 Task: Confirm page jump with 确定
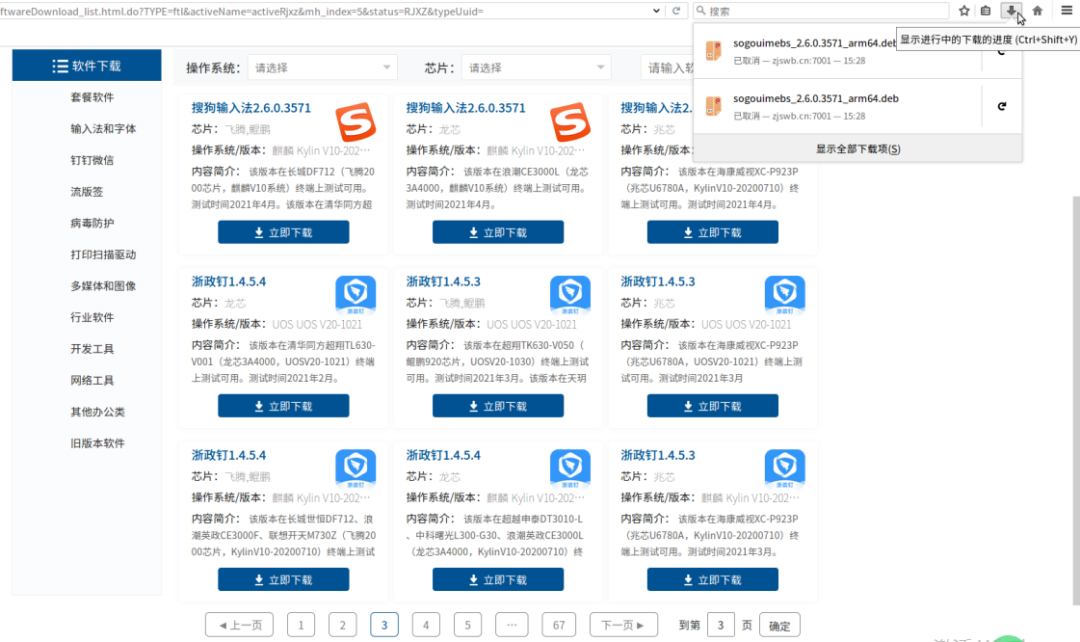click(780, 625)
